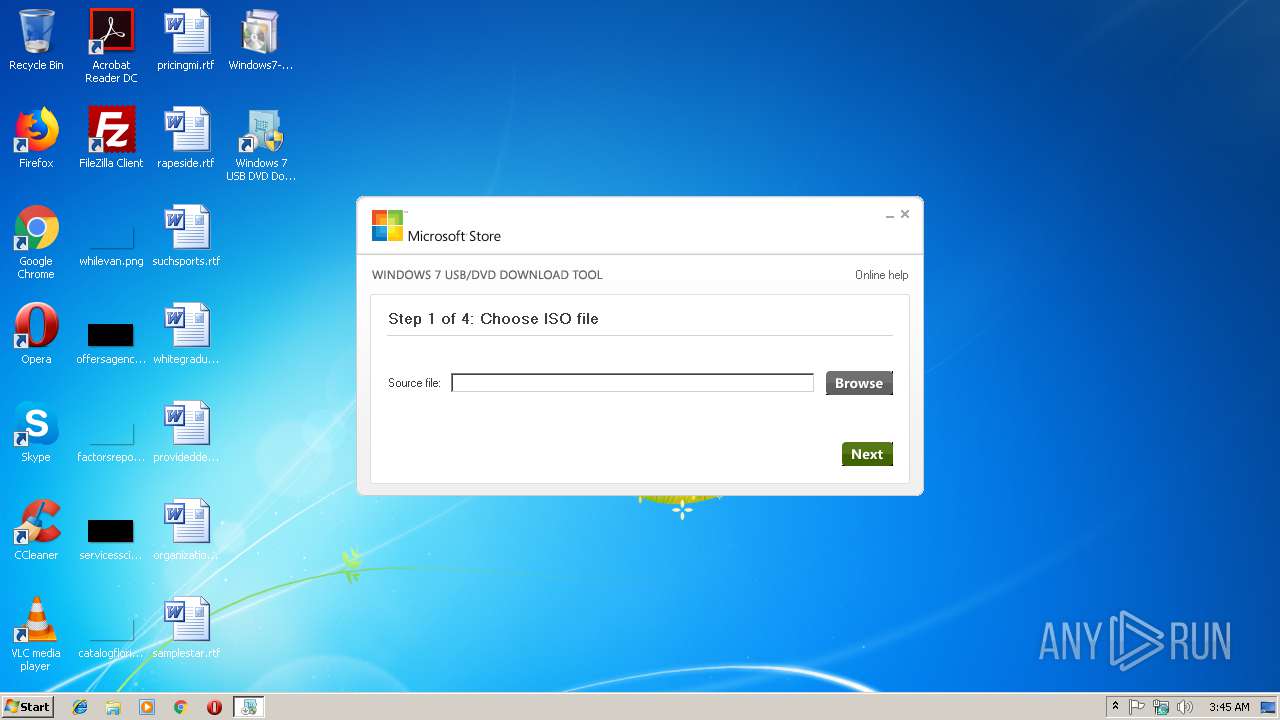Viewport: 1280px width, 720px height.
Task: Open the Online help link
Action: coord(882,275)
